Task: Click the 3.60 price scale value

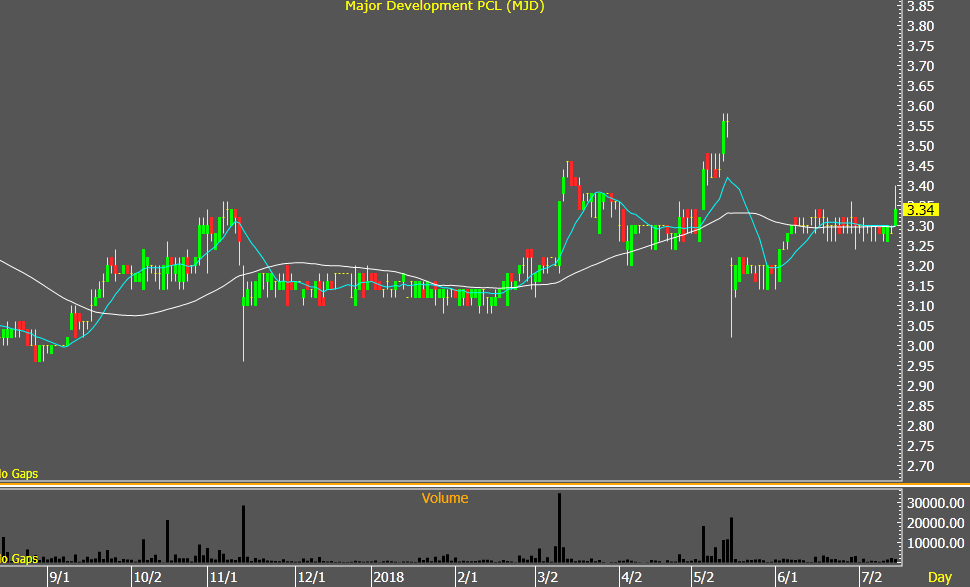Action: pyautogui.click(x=920, y=106)
